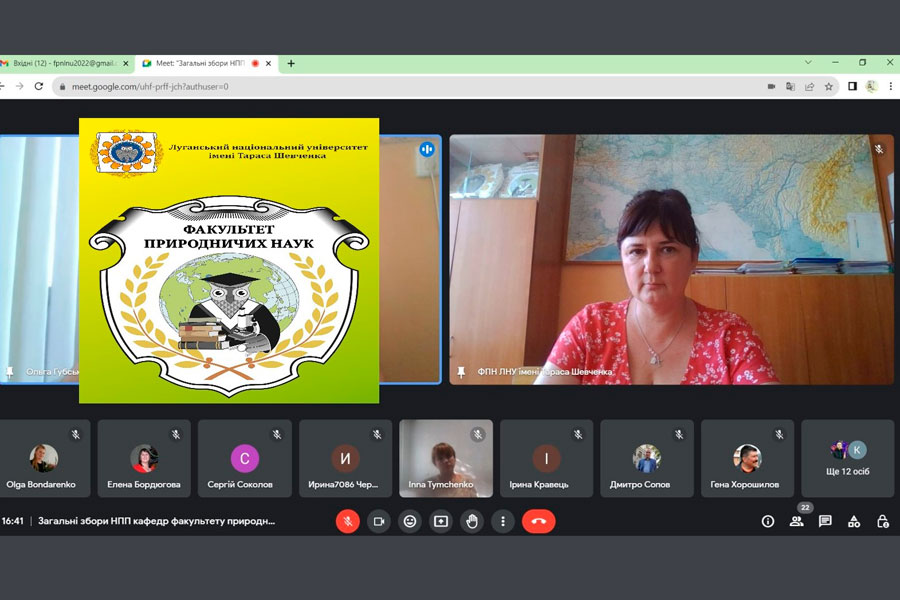Show the participants list icon
Viewport: 900px width, 600px height.
(797, 521)
